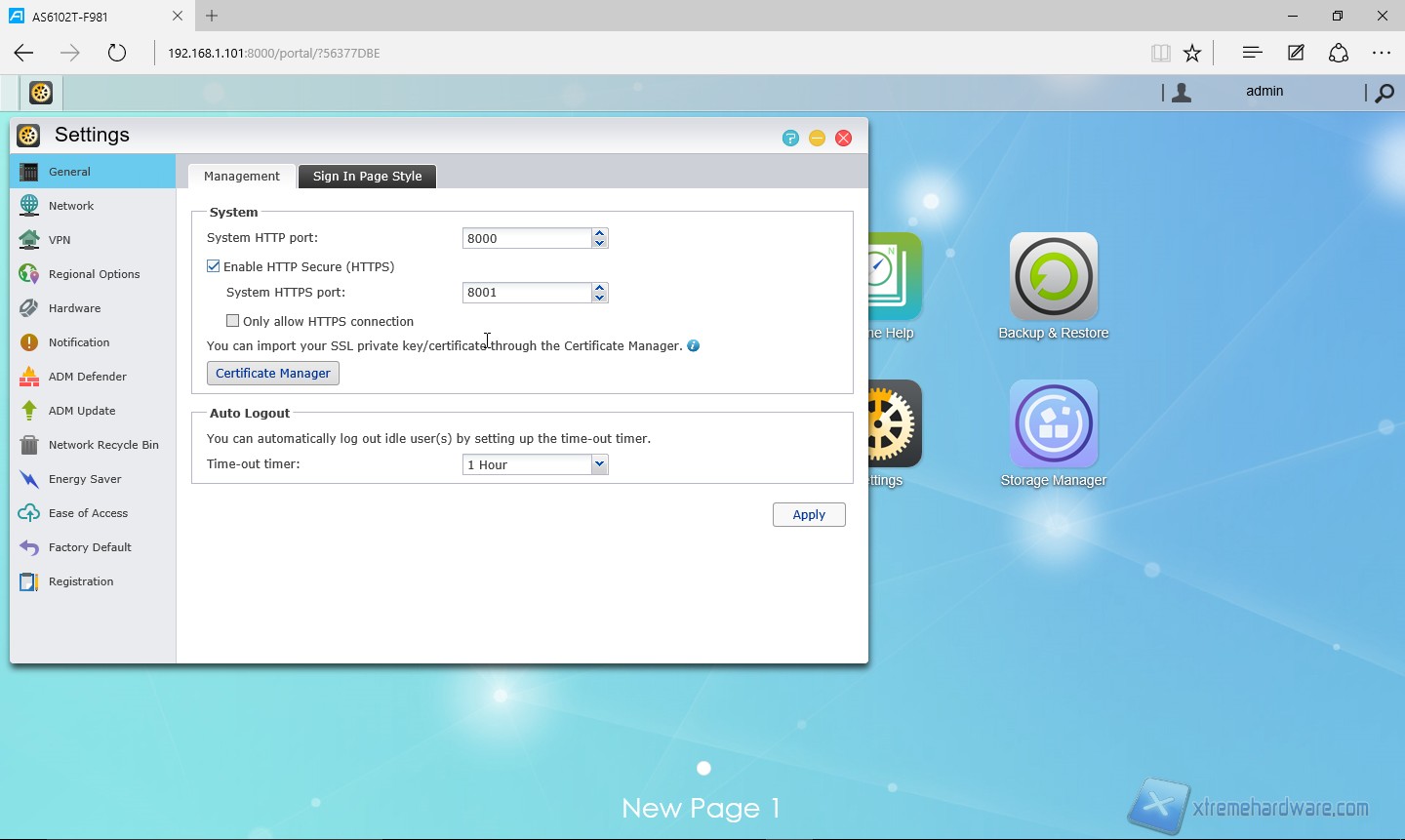Switch to the Sign In Page Style tab
Image resolution: width=1405 pixels, height=840 pixels.
click(367, 177)
